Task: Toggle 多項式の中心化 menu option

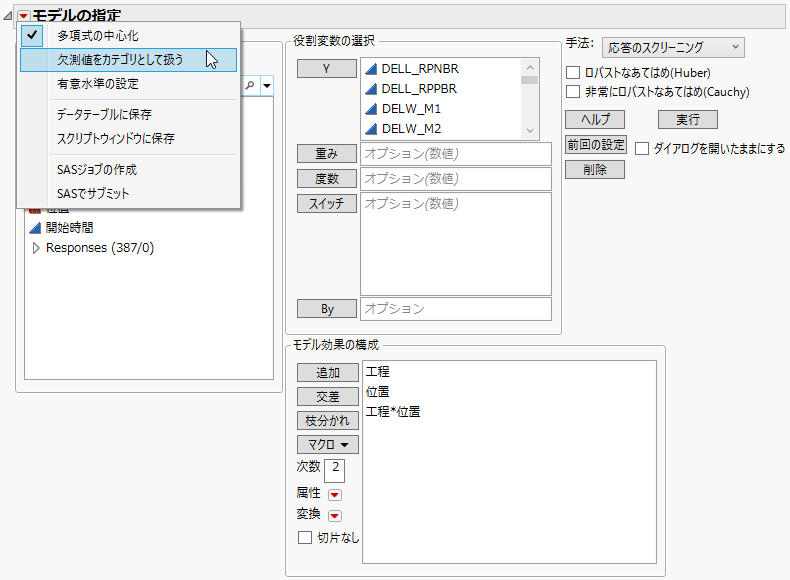Action: 128,36
